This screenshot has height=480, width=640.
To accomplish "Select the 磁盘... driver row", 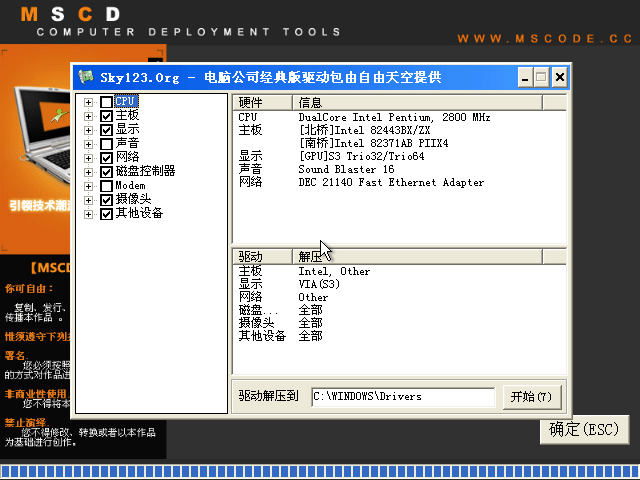I will coord(399,310).
